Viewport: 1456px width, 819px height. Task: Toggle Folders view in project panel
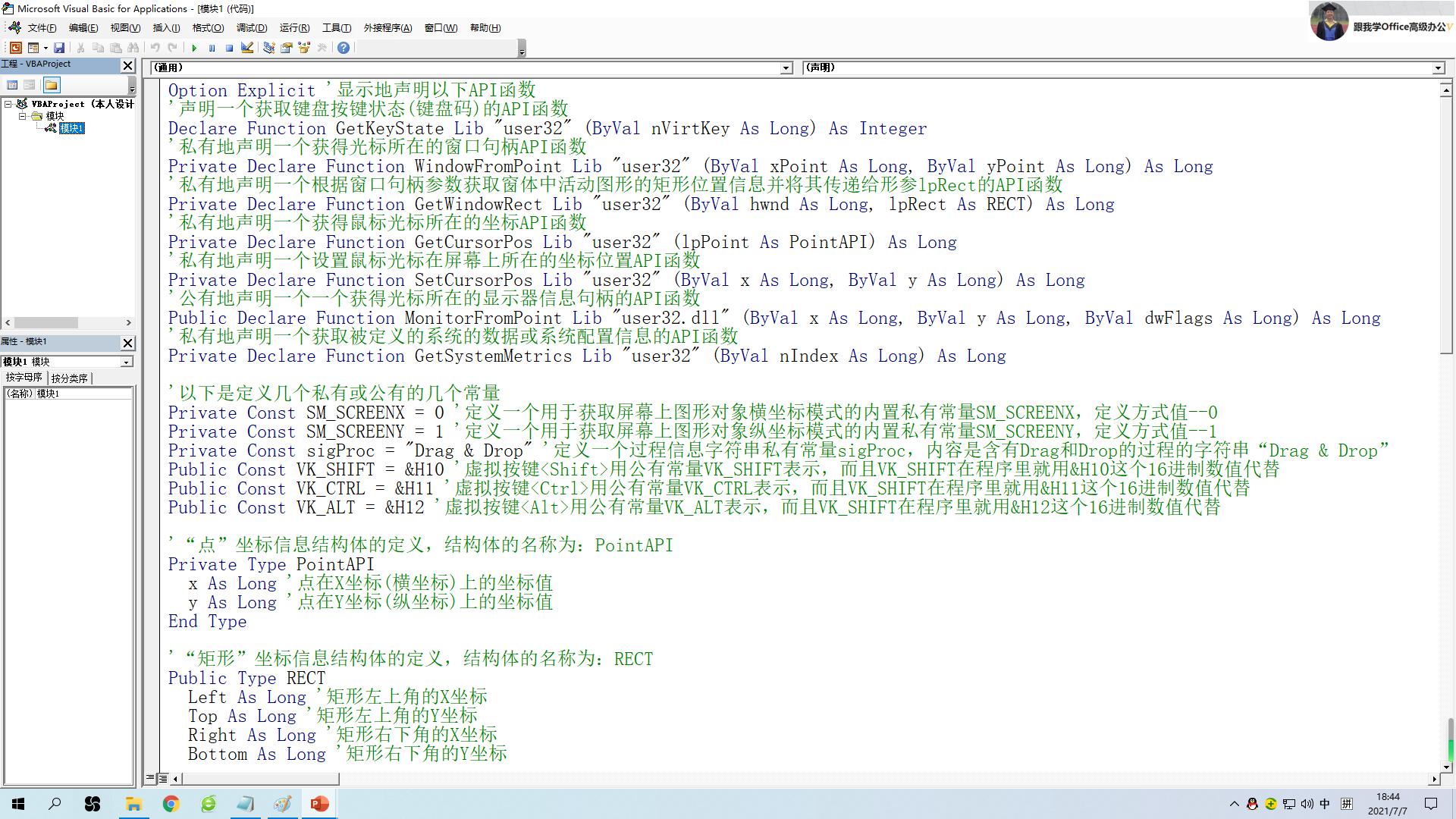pos(51,85)
